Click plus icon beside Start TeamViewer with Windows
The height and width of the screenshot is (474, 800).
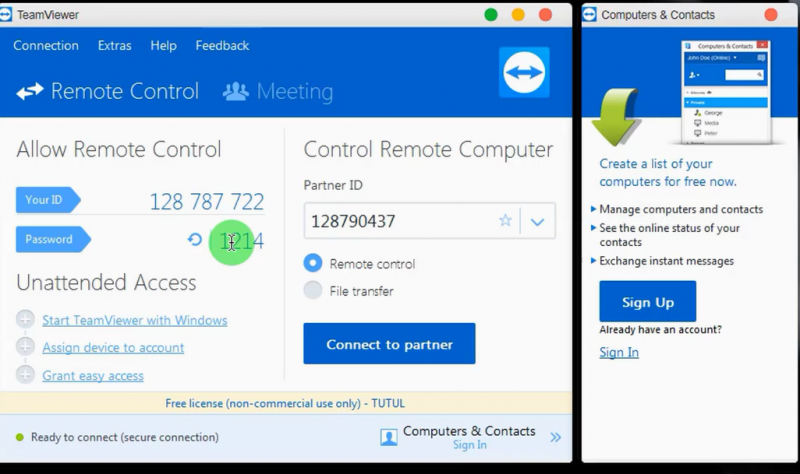(25, 319)
